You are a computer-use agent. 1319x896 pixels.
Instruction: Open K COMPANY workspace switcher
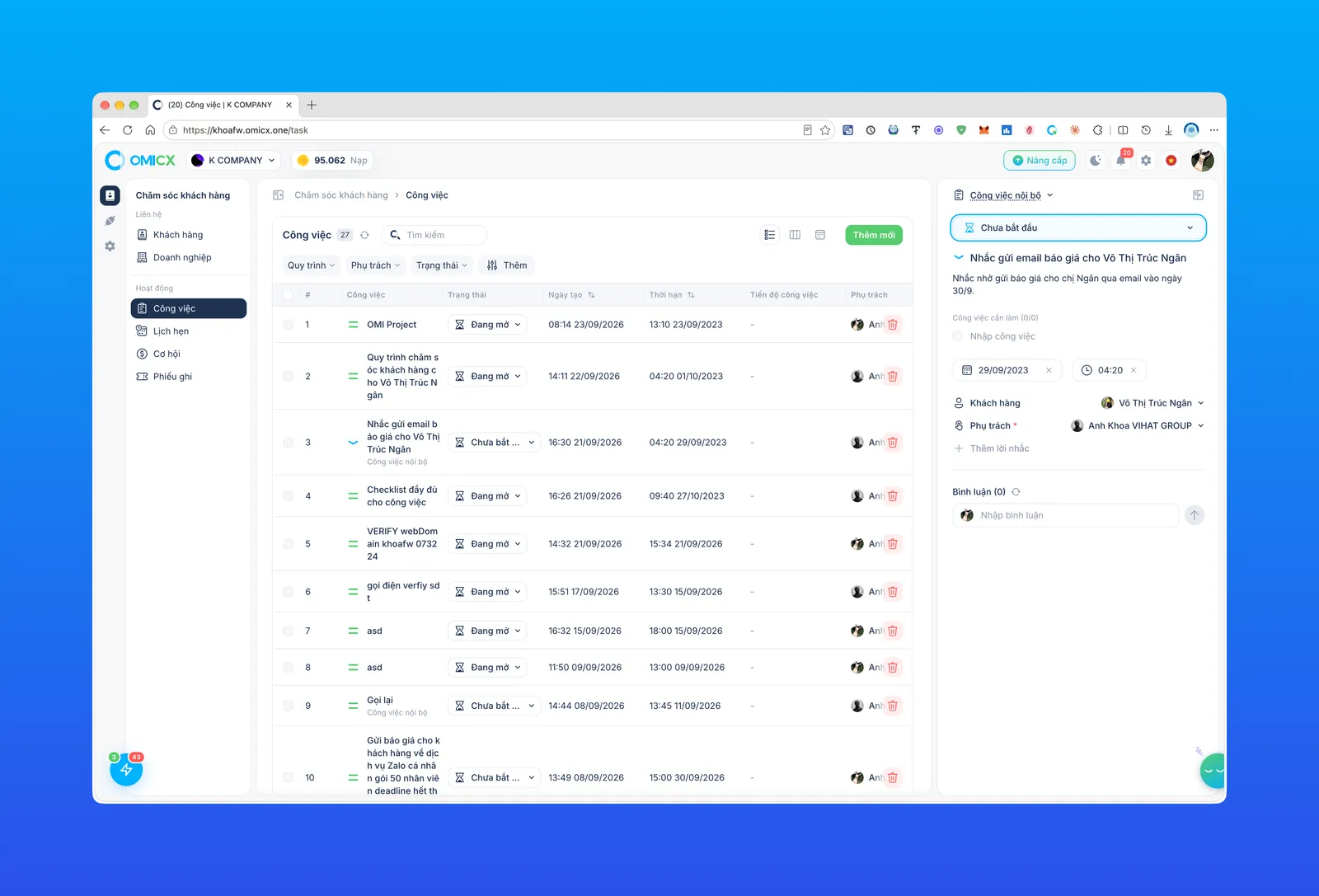coord(233,161)
